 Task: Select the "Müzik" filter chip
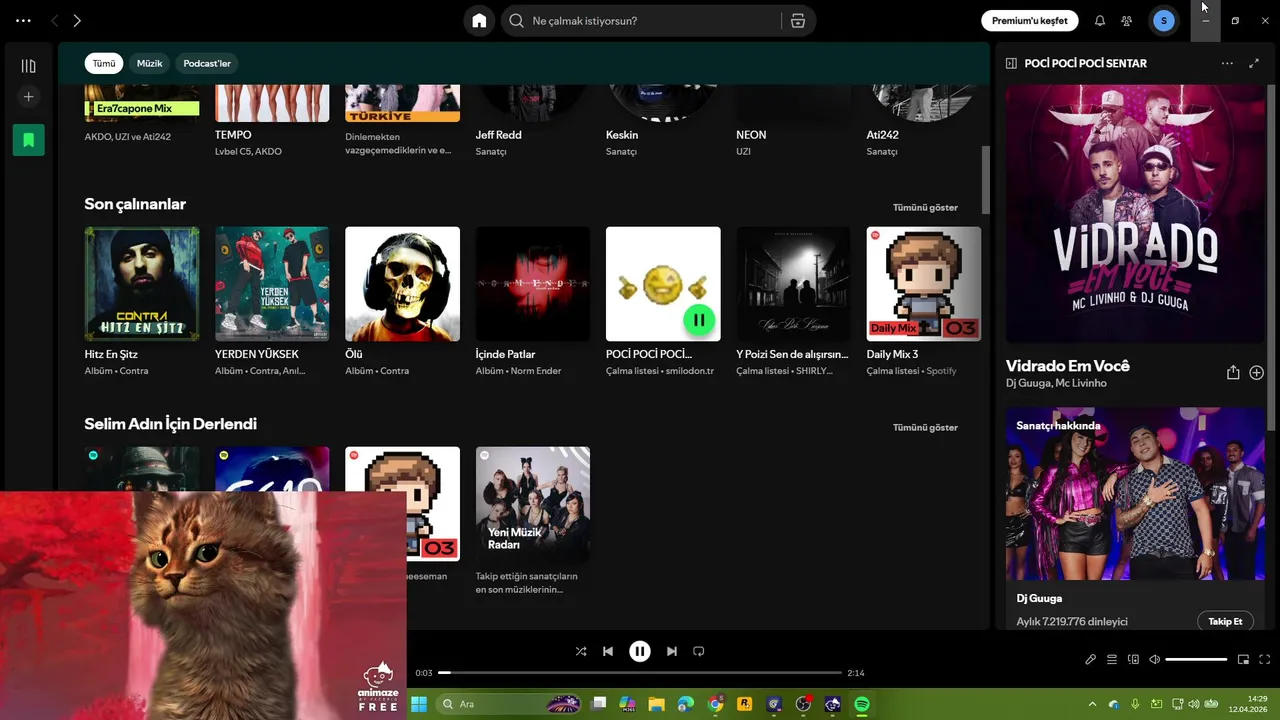[149, 63]
